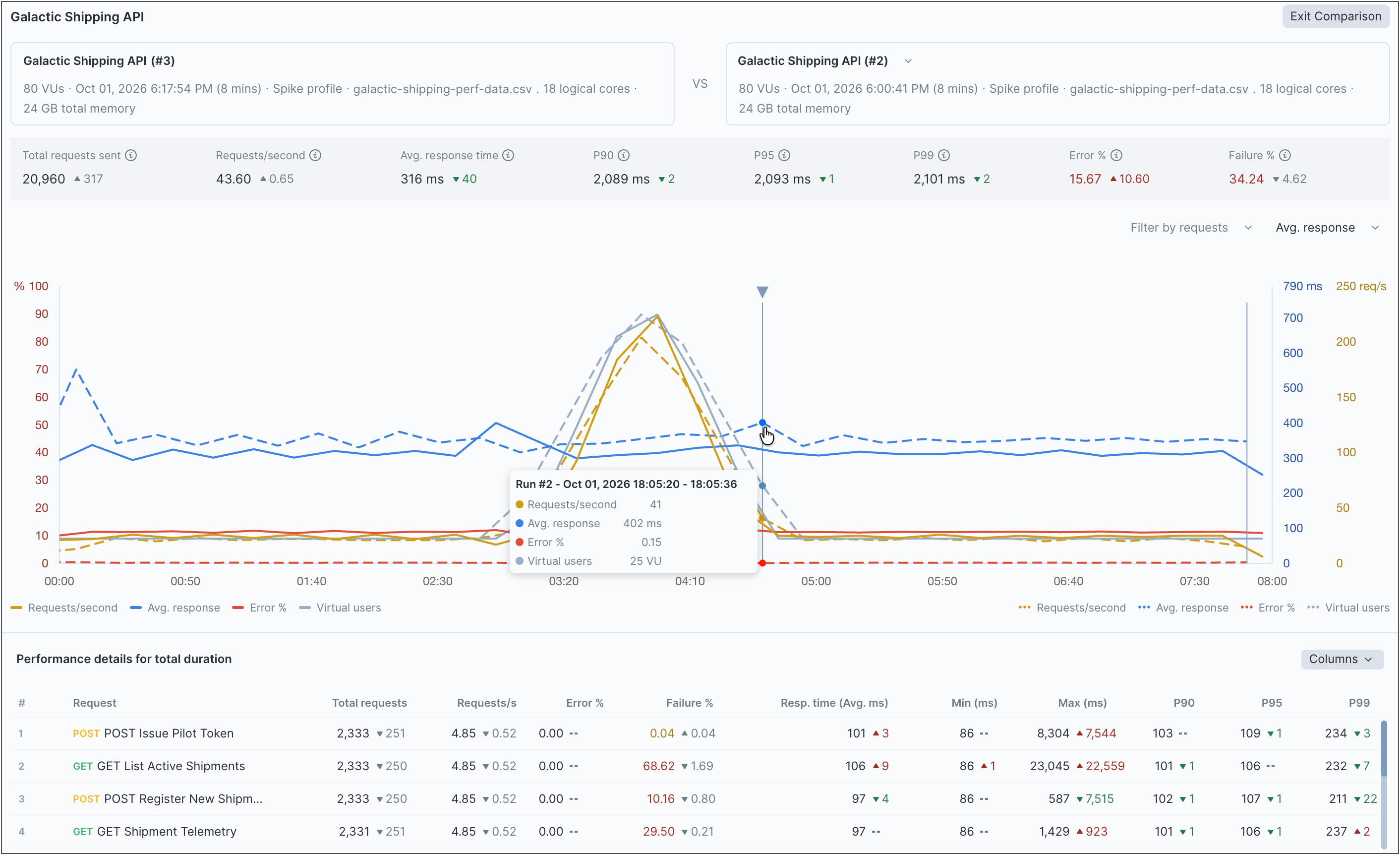Click the 23,045 max response value
The width and height of the screenshot is (1400, 855).
tap(1050, 766)
